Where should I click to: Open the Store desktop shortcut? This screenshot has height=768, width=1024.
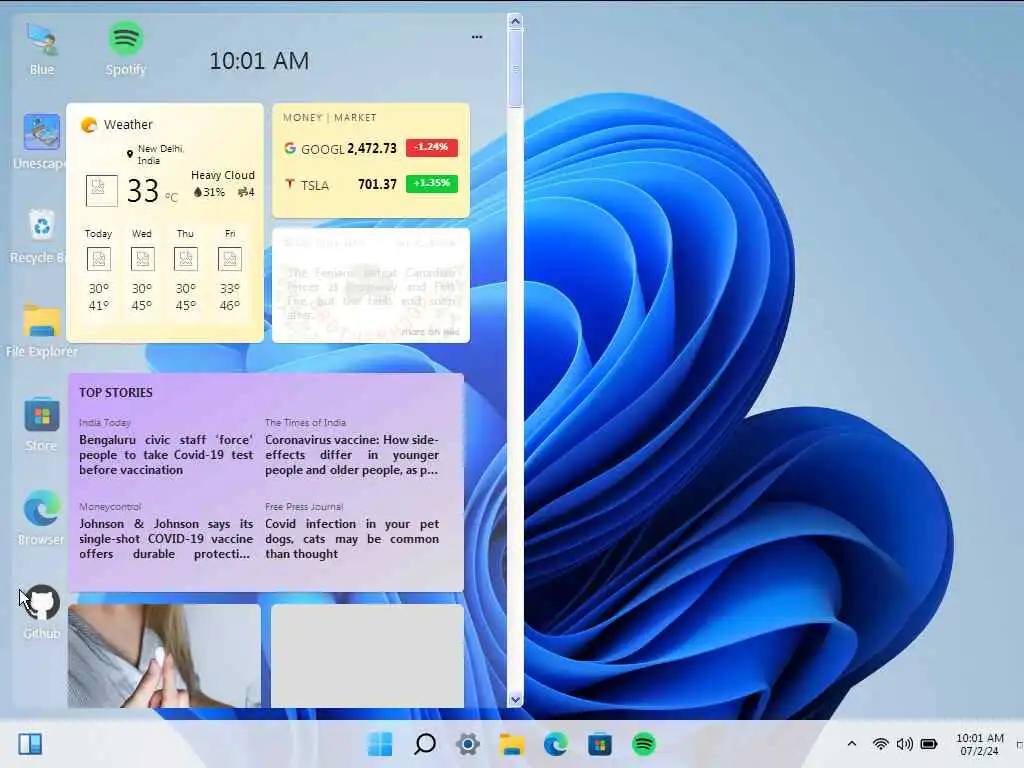click(42, 424)
